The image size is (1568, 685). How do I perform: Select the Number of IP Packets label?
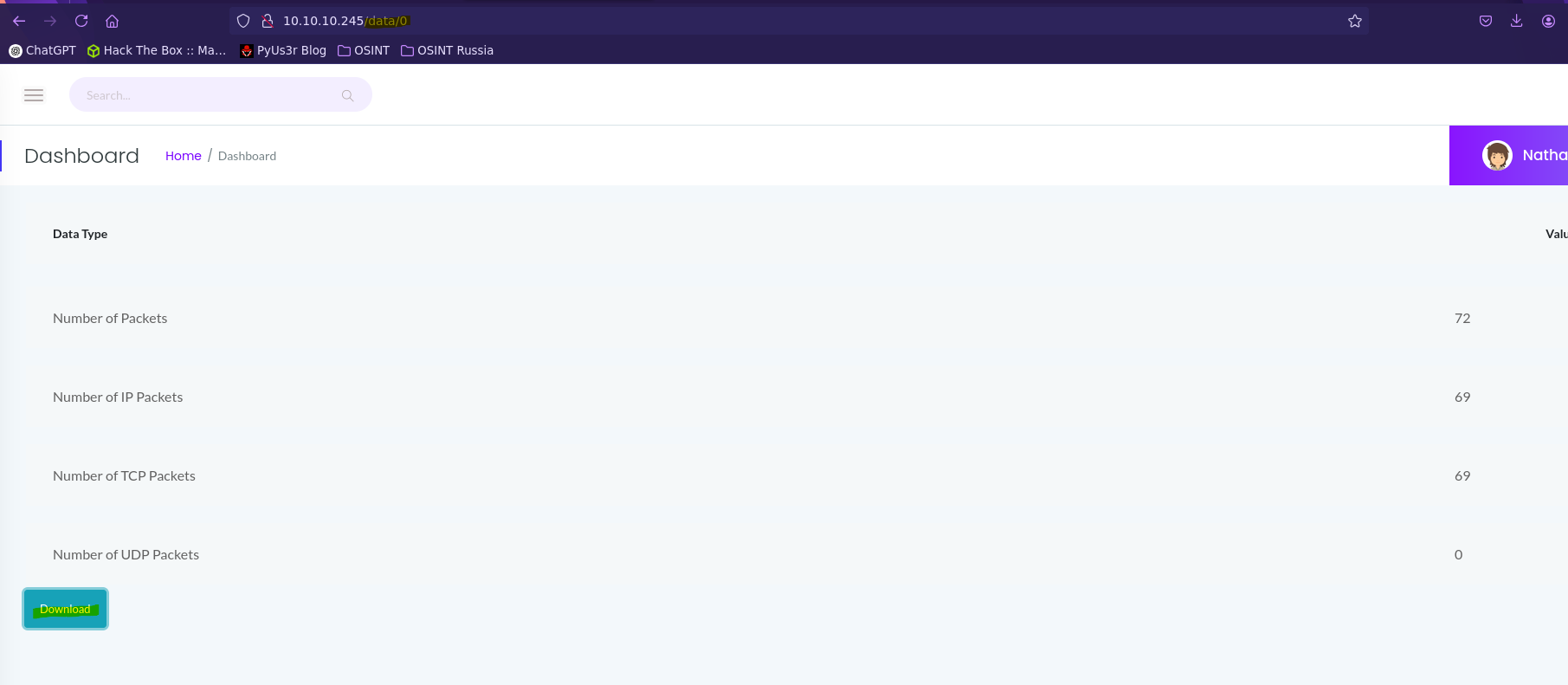(x=118, y=397)
